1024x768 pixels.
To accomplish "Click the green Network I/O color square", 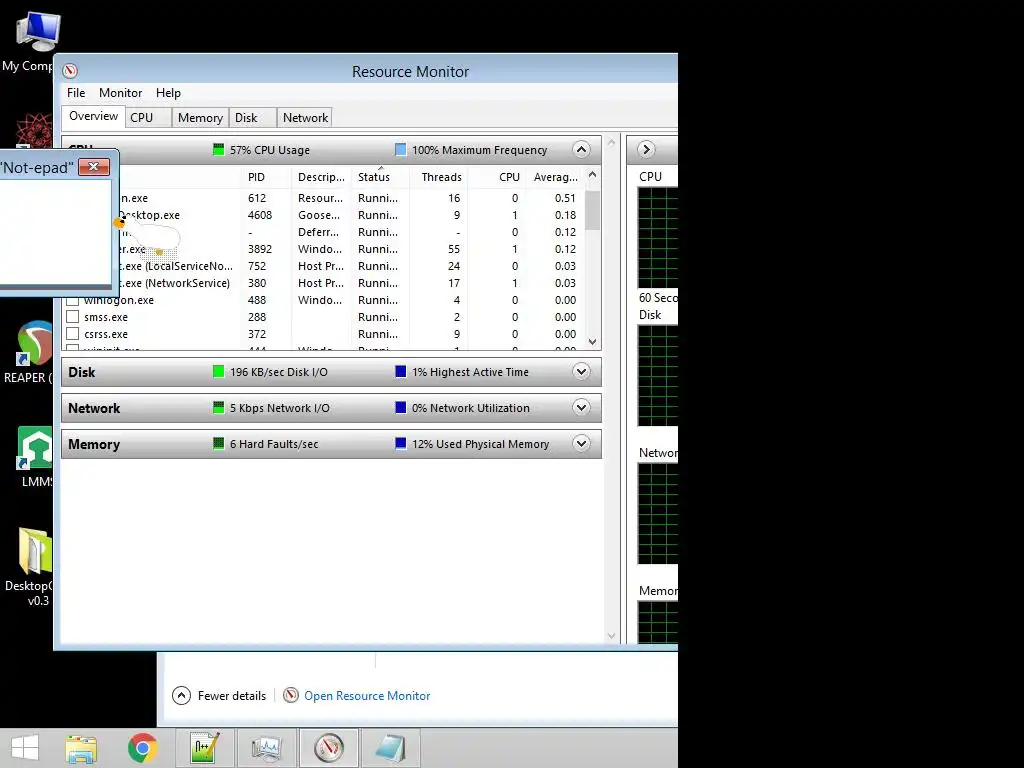I will (219, 408).
